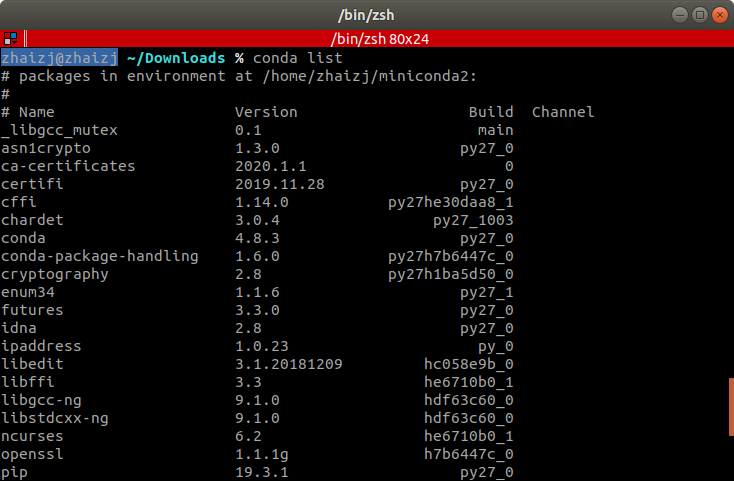The width and height of the screenshot is (734, 481).
Task: Click the chardet package name
Action: [32, 220]
